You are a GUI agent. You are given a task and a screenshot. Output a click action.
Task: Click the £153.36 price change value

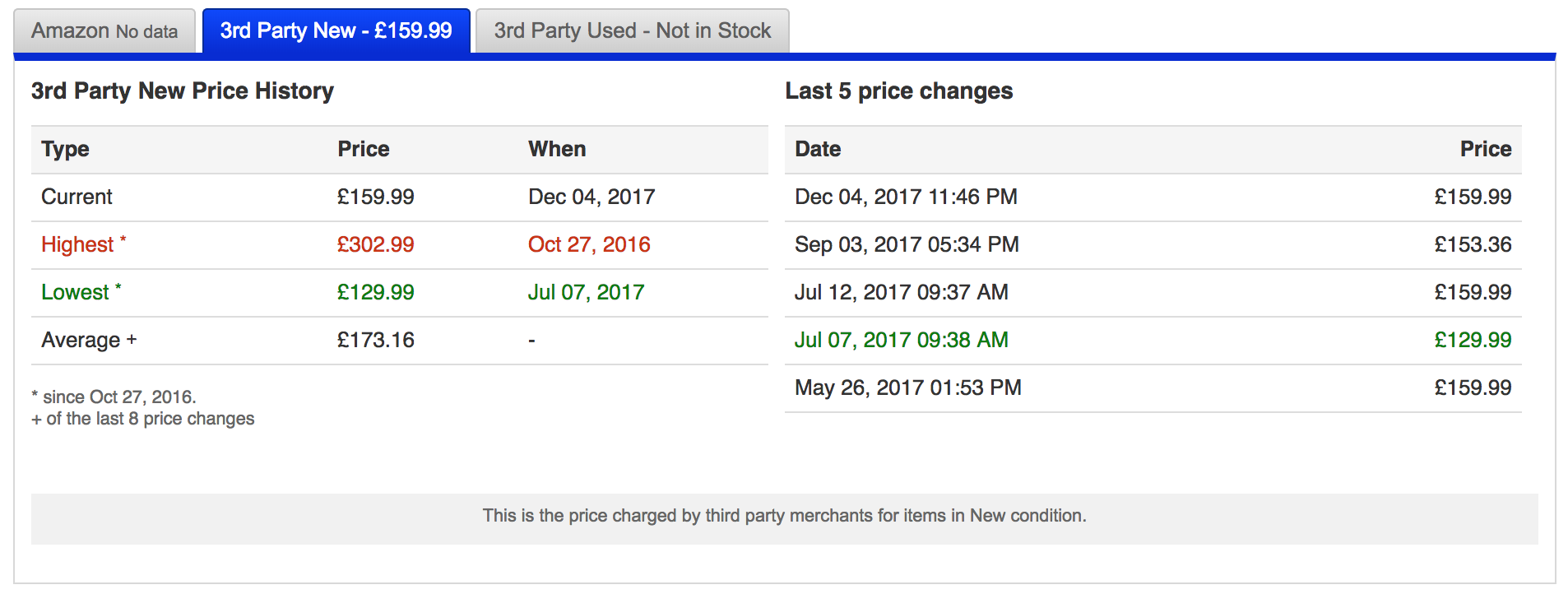[x=1473, y=244]
